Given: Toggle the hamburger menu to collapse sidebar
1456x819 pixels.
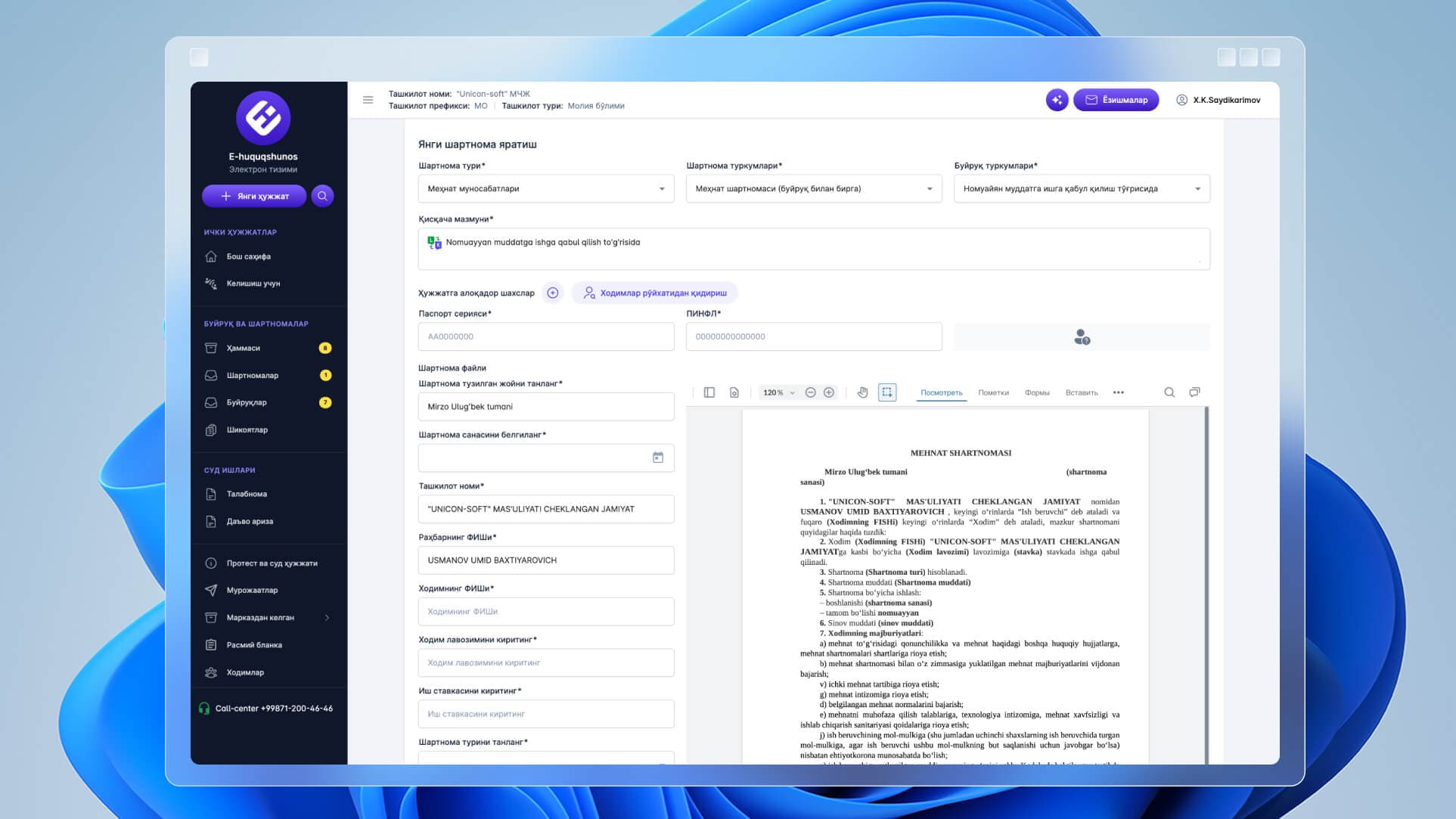Looking at the screenshot, I should click(x=368, y=100).
